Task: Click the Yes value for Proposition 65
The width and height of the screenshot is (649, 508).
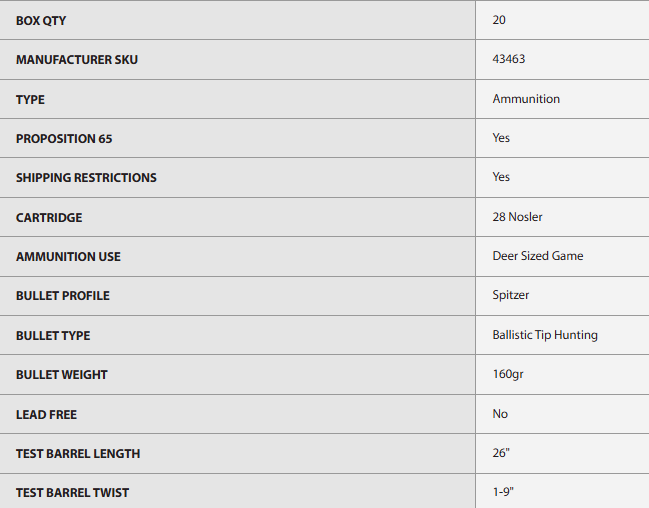Action: [501, 138]
